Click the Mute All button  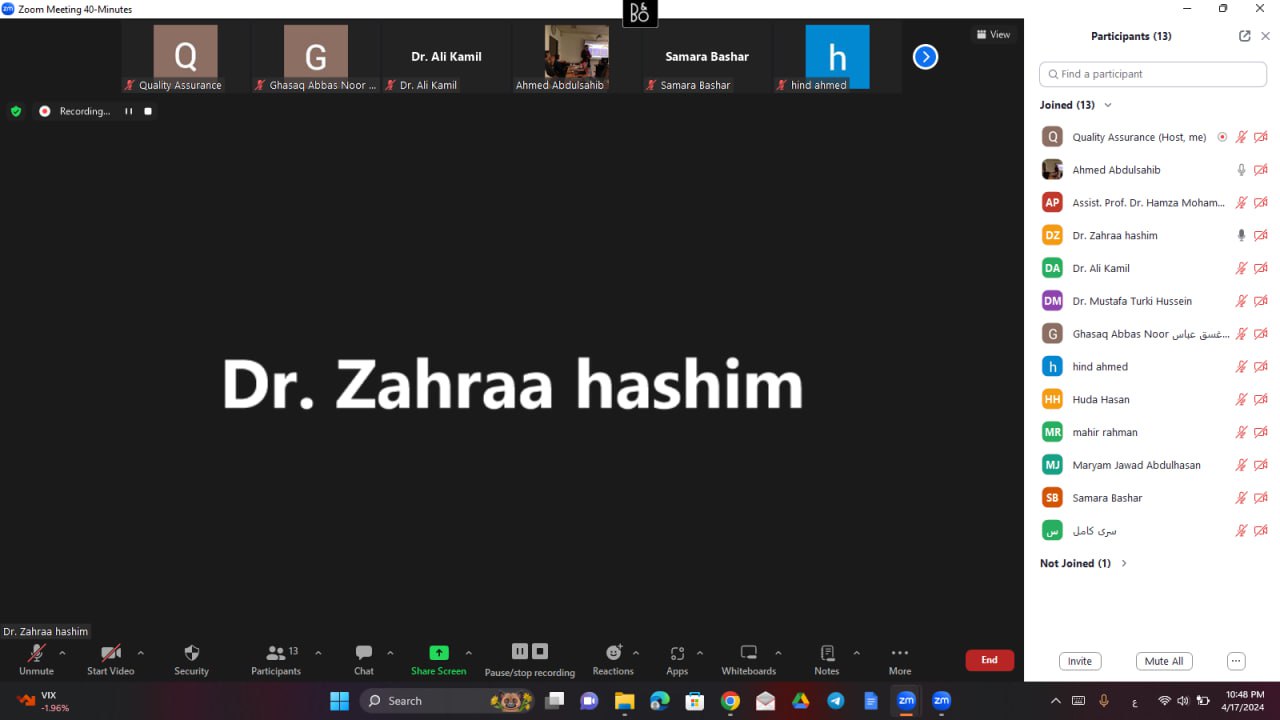point(1164,661)
